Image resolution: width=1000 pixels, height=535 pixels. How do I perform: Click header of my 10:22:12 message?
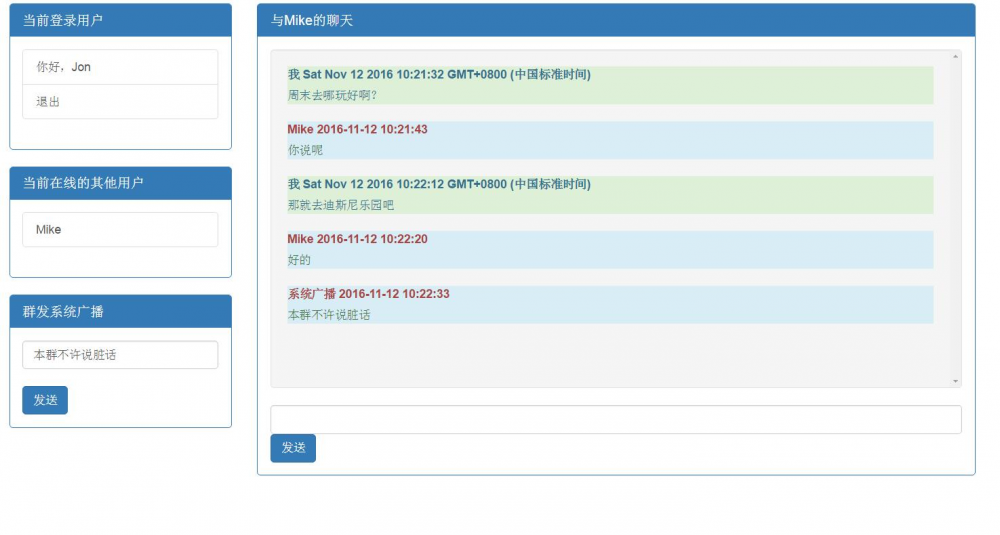[439, 184]
